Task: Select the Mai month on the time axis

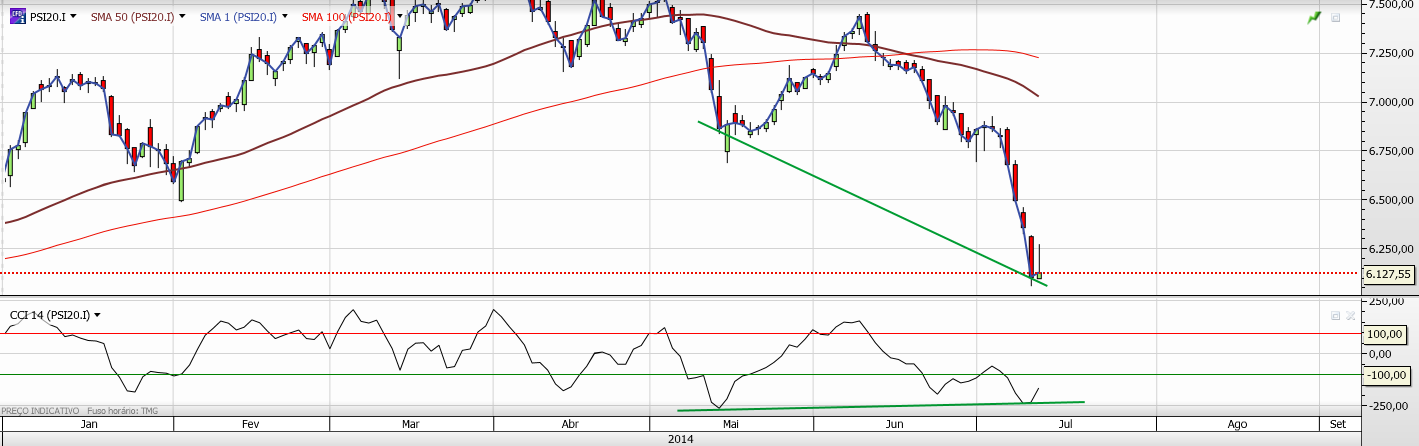Action: [731, 424]
